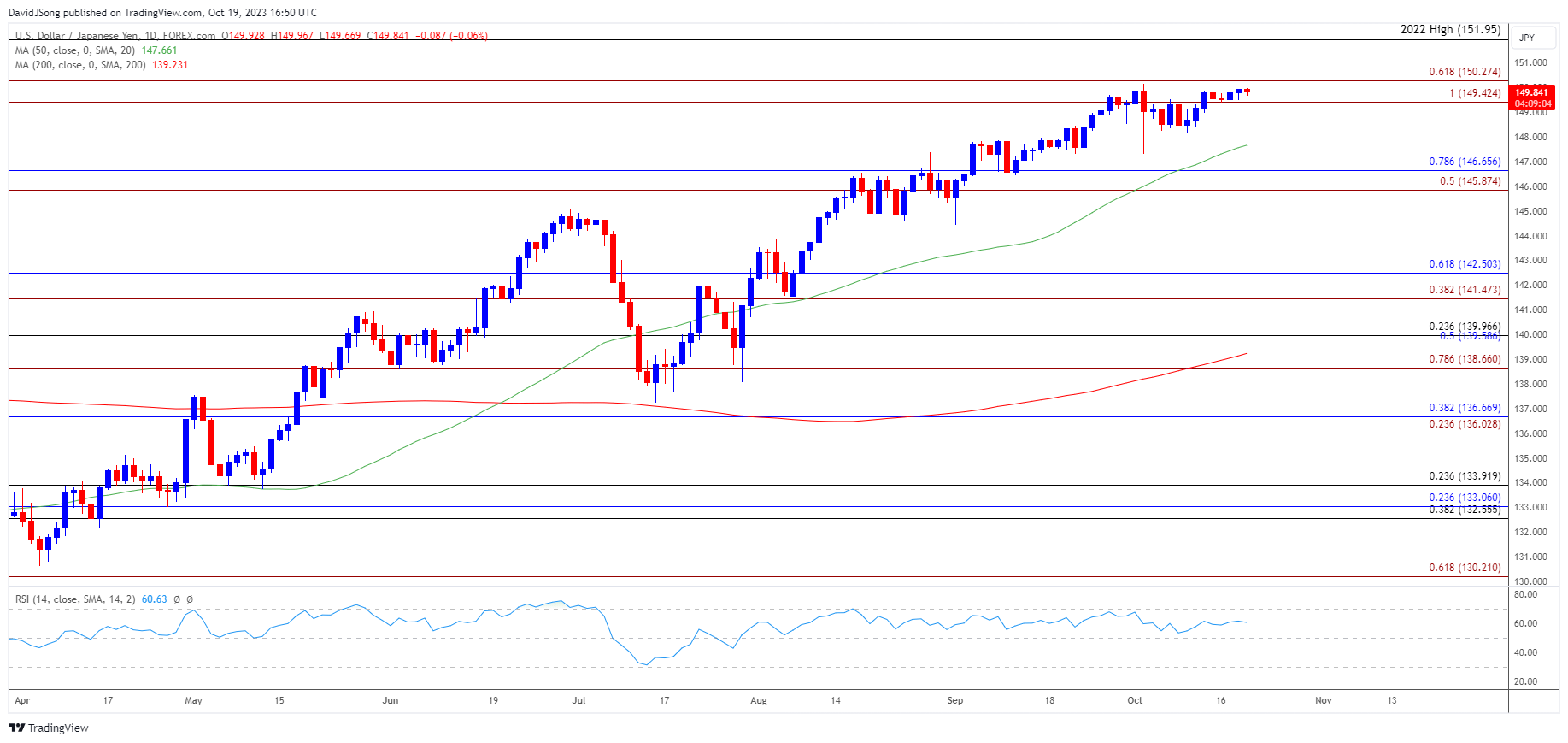1568x743 pixels.
Task: Click the Jun label on time axis
Action: tap(391, 700)
